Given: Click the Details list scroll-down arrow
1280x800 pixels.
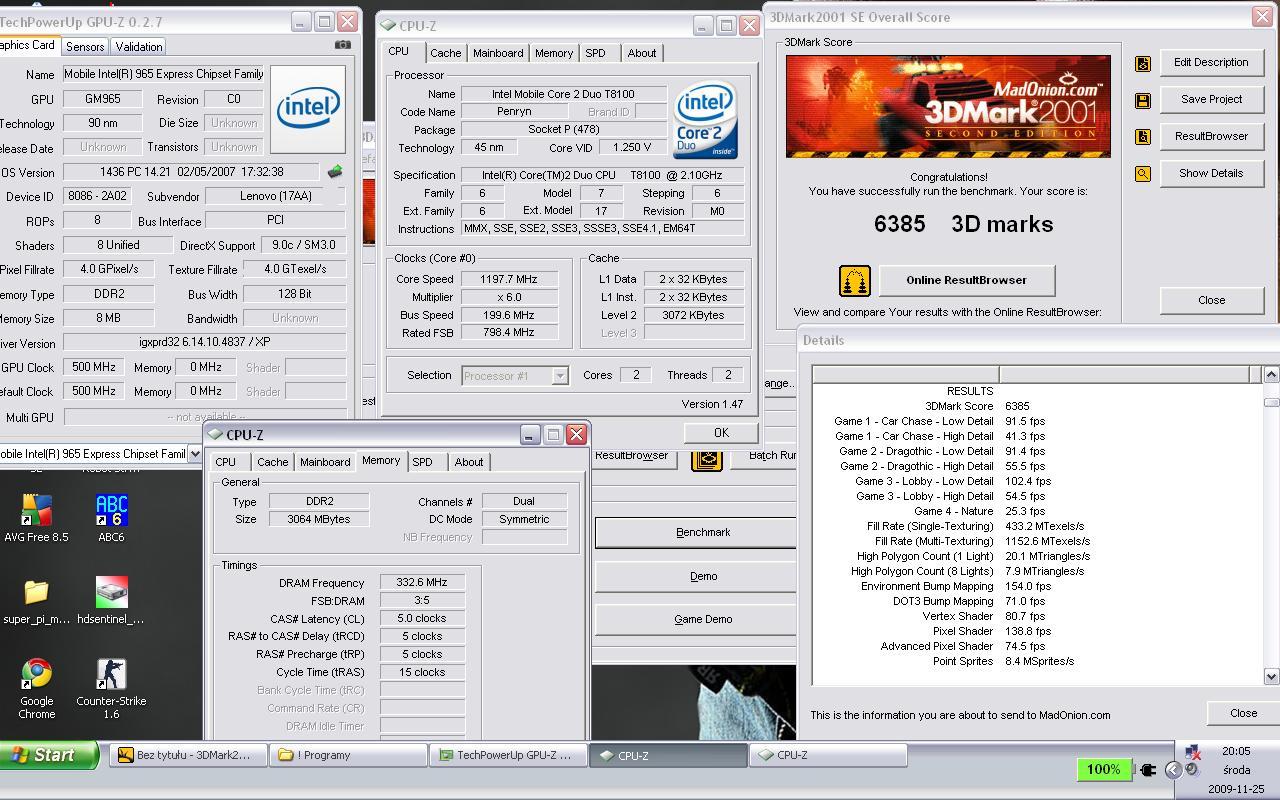Looking at the screenshot, I should (1271, 677).
